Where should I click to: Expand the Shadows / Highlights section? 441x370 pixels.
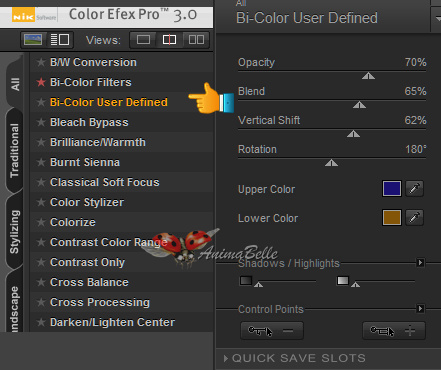pos(421,263)
